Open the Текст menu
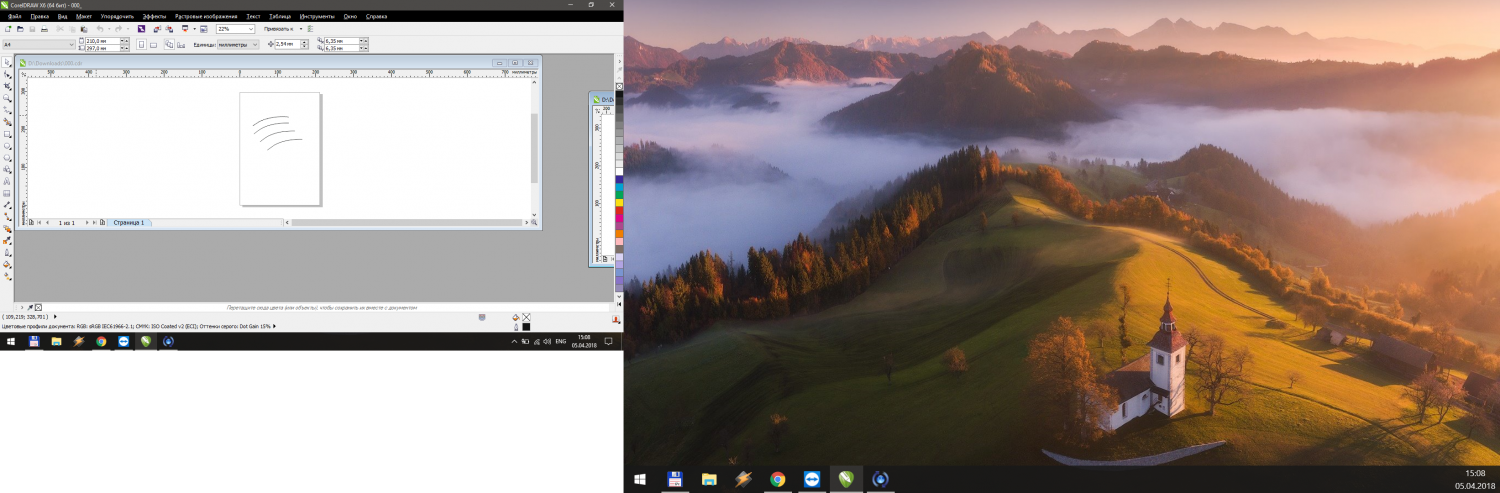 253,17
